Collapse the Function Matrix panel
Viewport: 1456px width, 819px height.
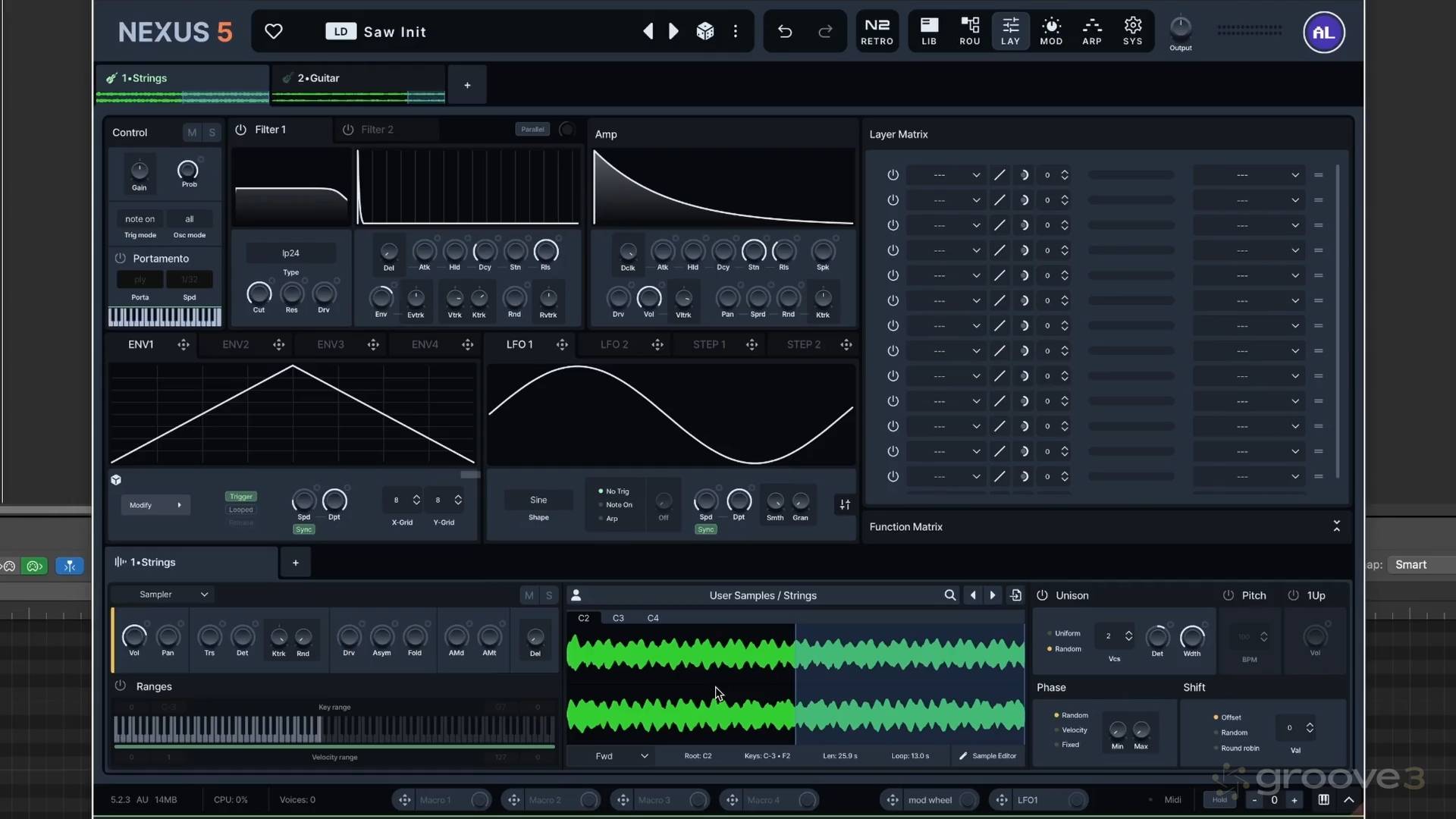point(1336,526)
